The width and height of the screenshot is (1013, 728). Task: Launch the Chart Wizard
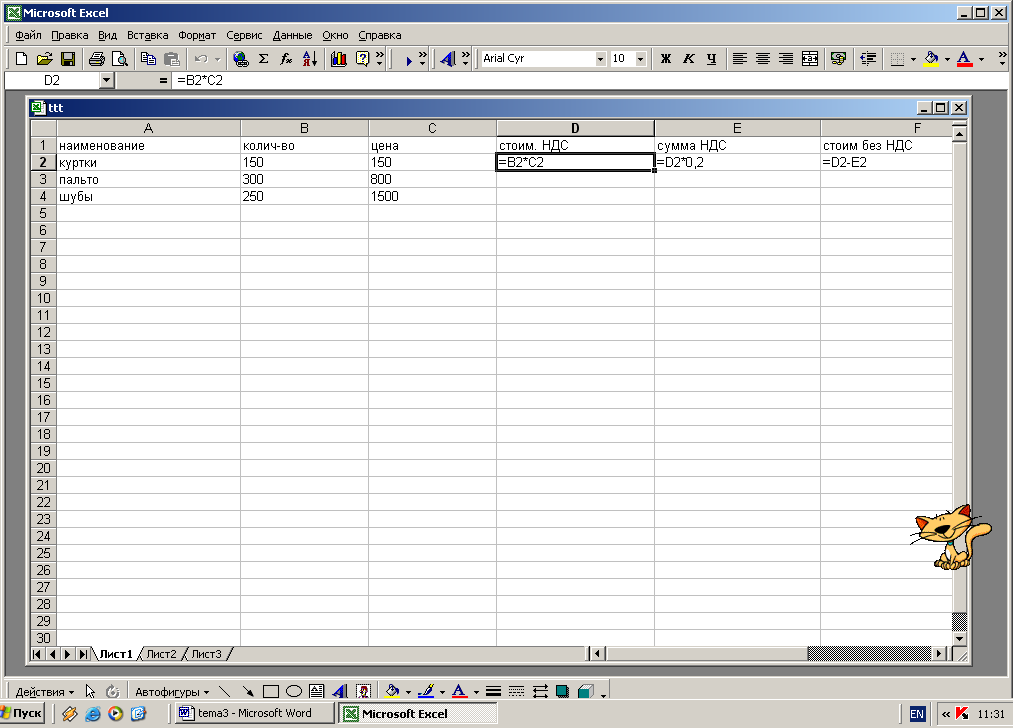(x=339, y=59)
